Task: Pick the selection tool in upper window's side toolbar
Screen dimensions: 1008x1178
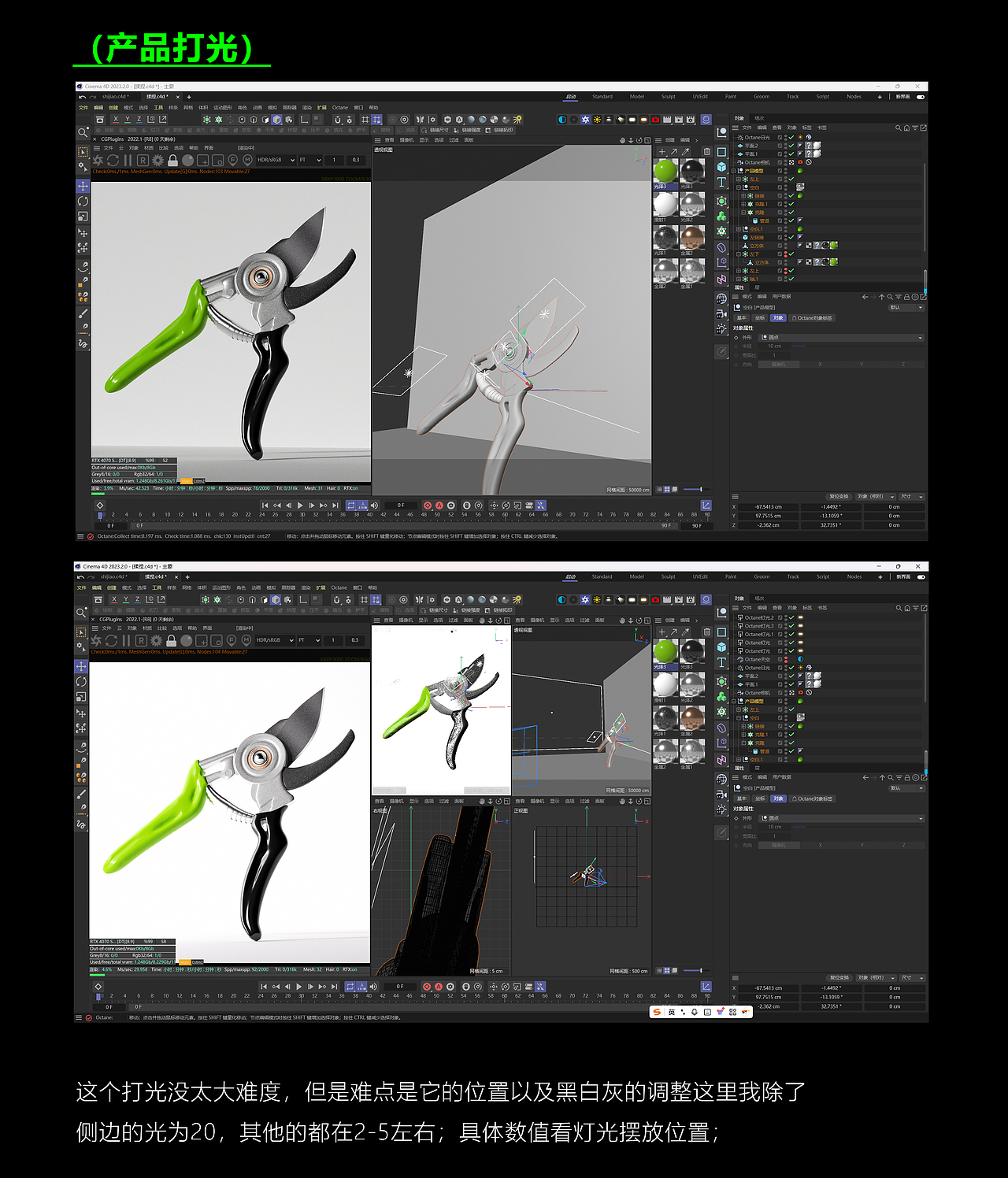Action: tap(83, 152)
